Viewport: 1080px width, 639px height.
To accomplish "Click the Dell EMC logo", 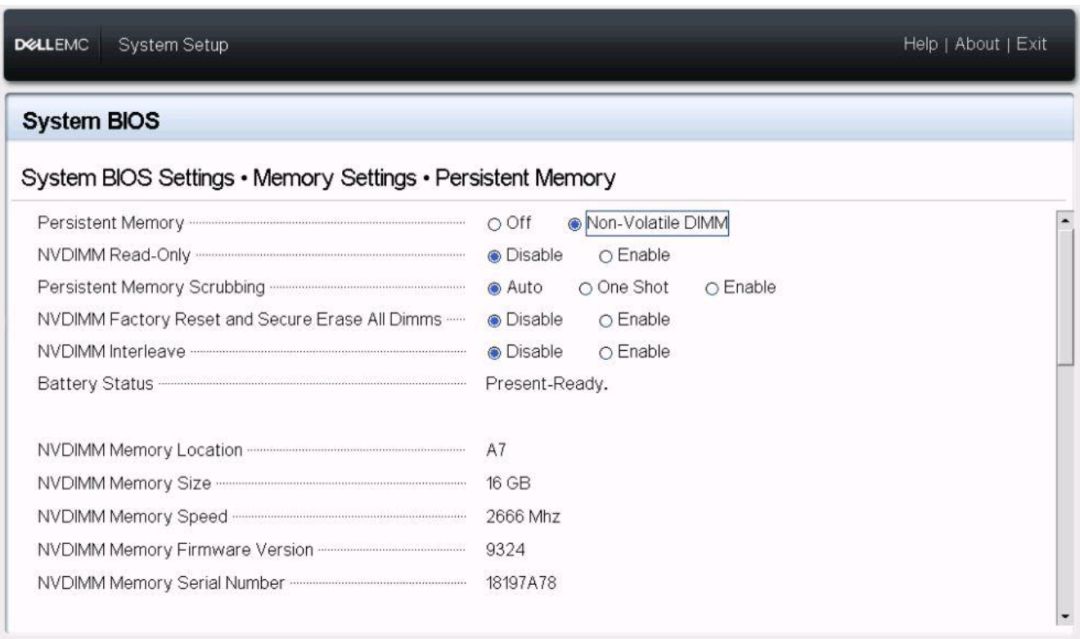I will [x=52, y=45].
